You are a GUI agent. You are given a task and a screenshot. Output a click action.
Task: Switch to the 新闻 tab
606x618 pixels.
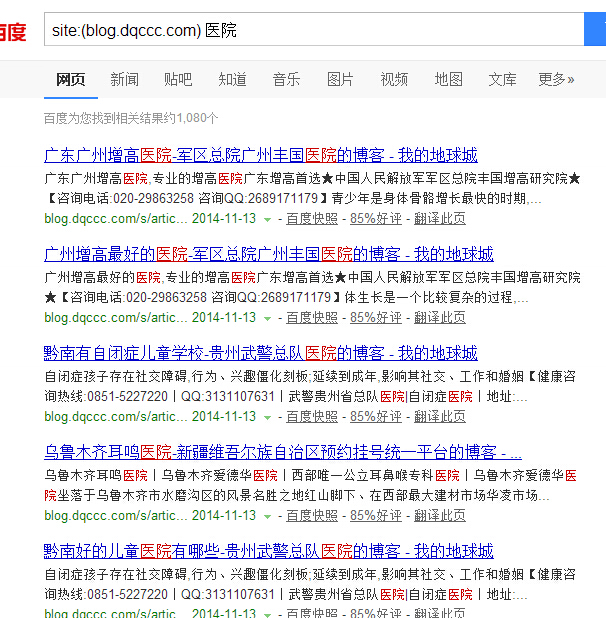click(125, 80)
